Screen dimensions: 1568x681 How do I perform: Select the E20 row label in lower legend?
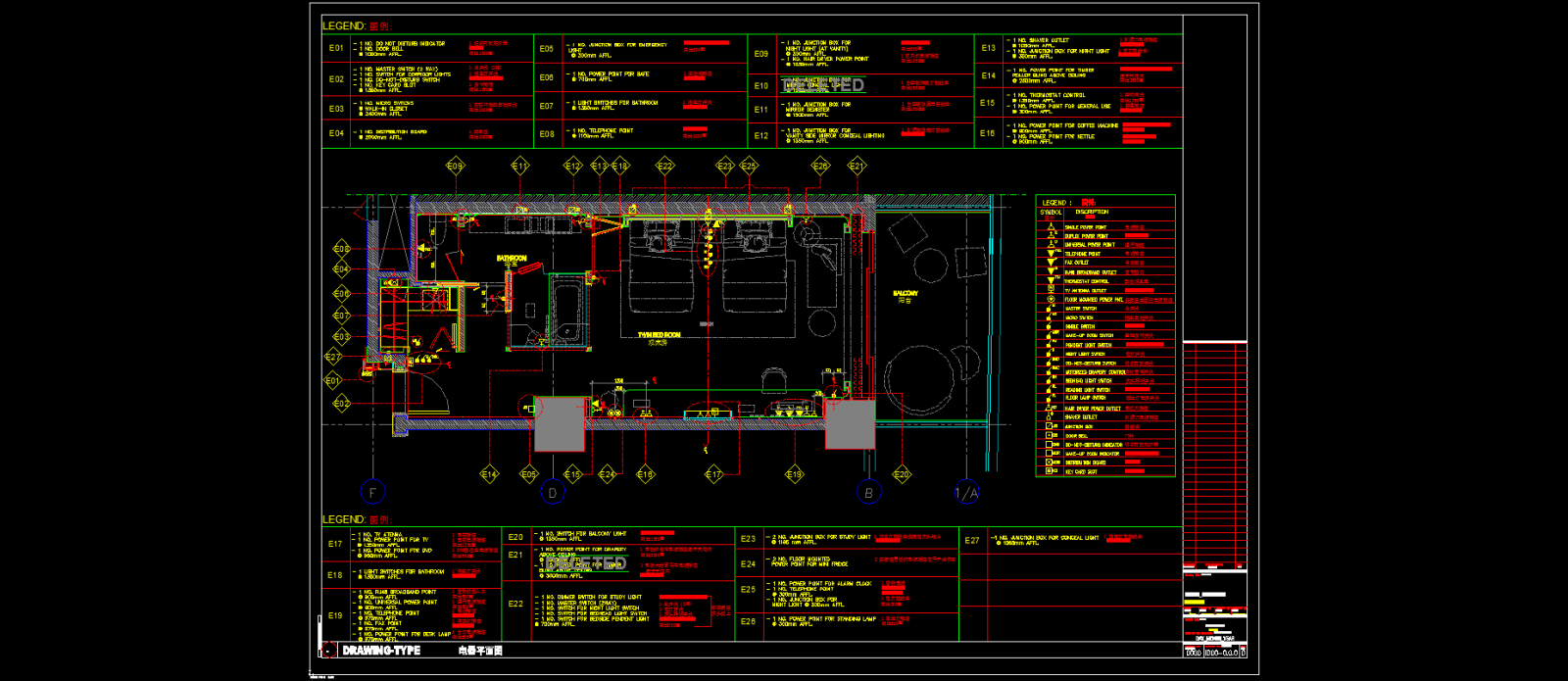(x=515, y=537)
